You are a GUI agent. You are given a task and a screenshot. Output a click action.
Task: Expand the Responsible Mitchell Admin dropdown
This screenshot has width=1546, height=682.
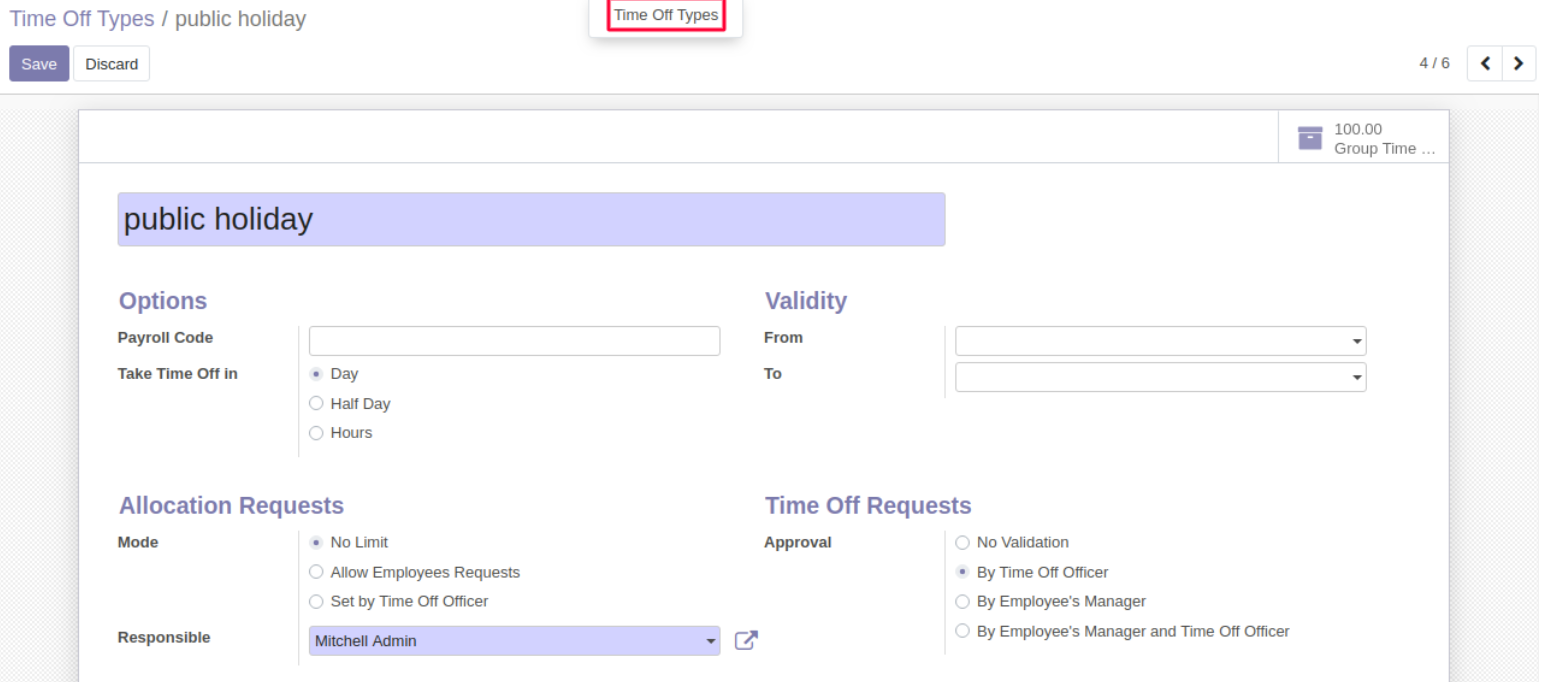point(711,641)
